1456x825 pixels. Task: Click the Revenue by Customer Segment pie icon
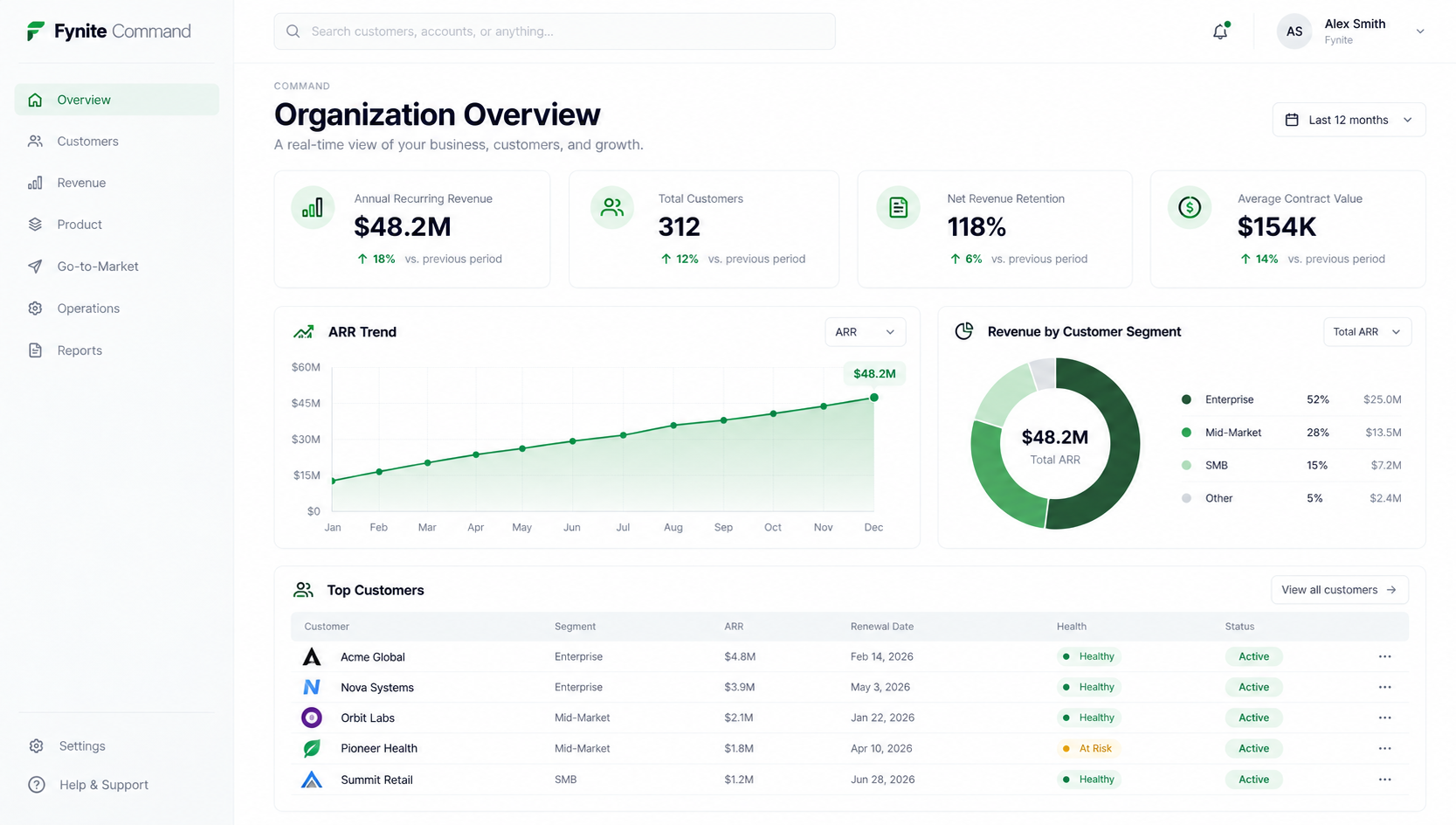click(964, 331)
